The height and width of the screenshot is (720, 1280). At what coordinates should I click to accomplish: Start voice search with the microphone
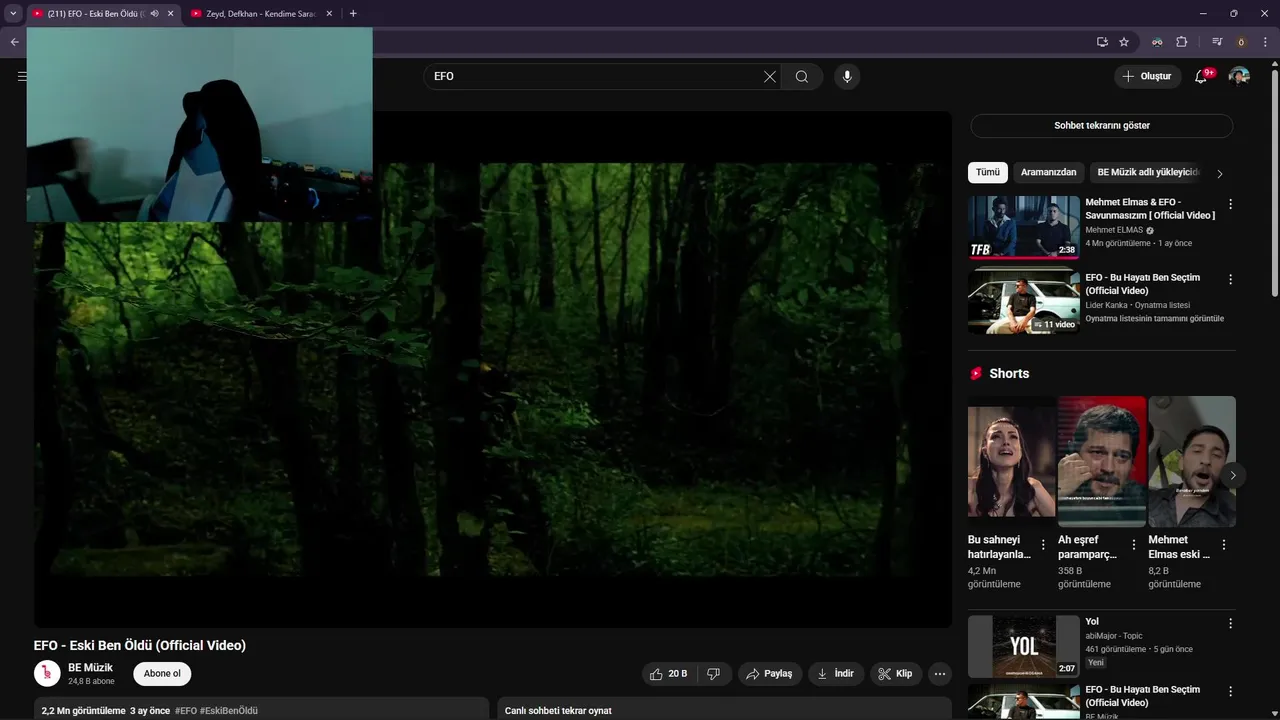847,77
